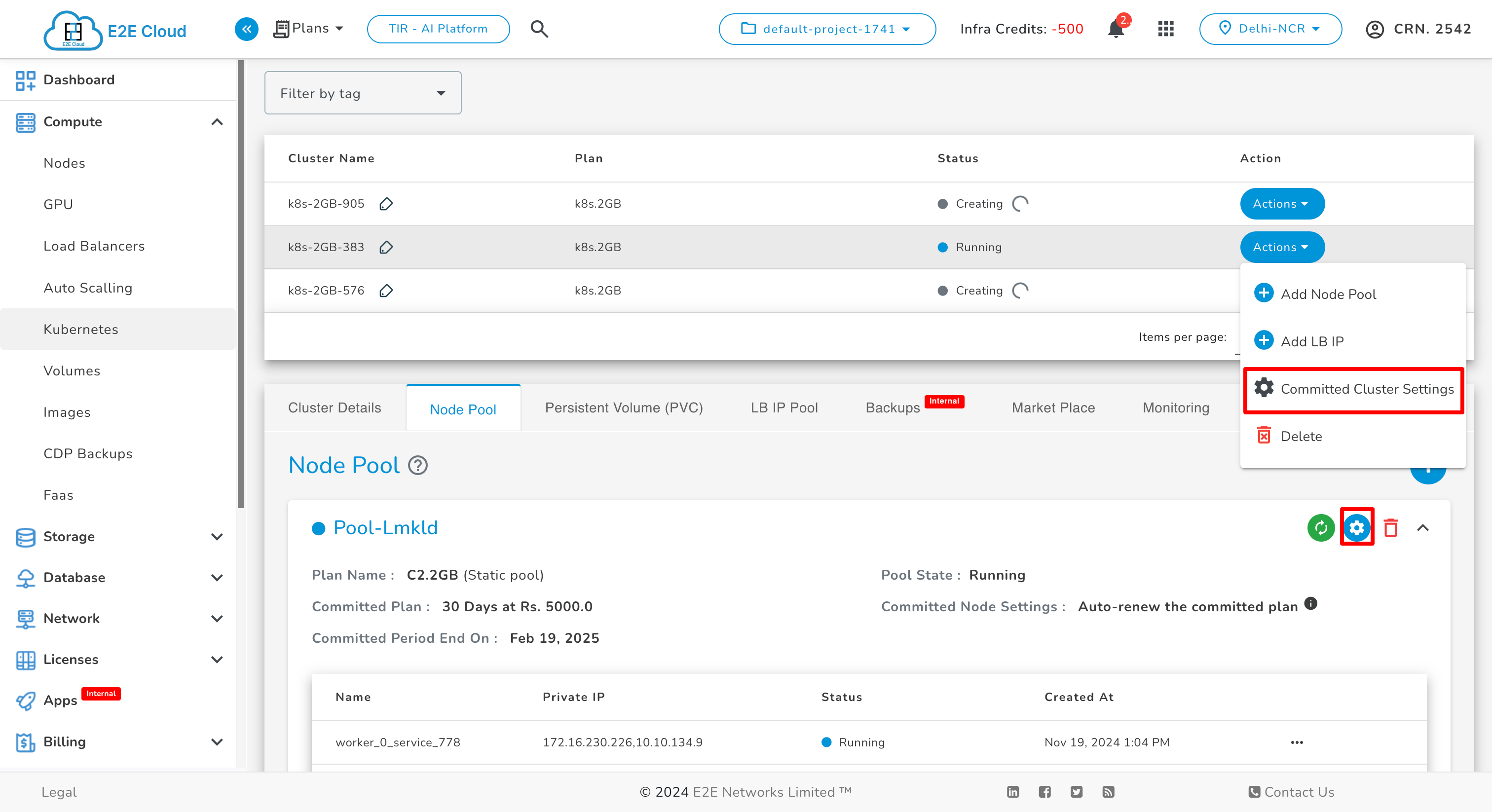Switch to Market Place tab
This screenshot has width=1492, height=812.
(1053, 408)
